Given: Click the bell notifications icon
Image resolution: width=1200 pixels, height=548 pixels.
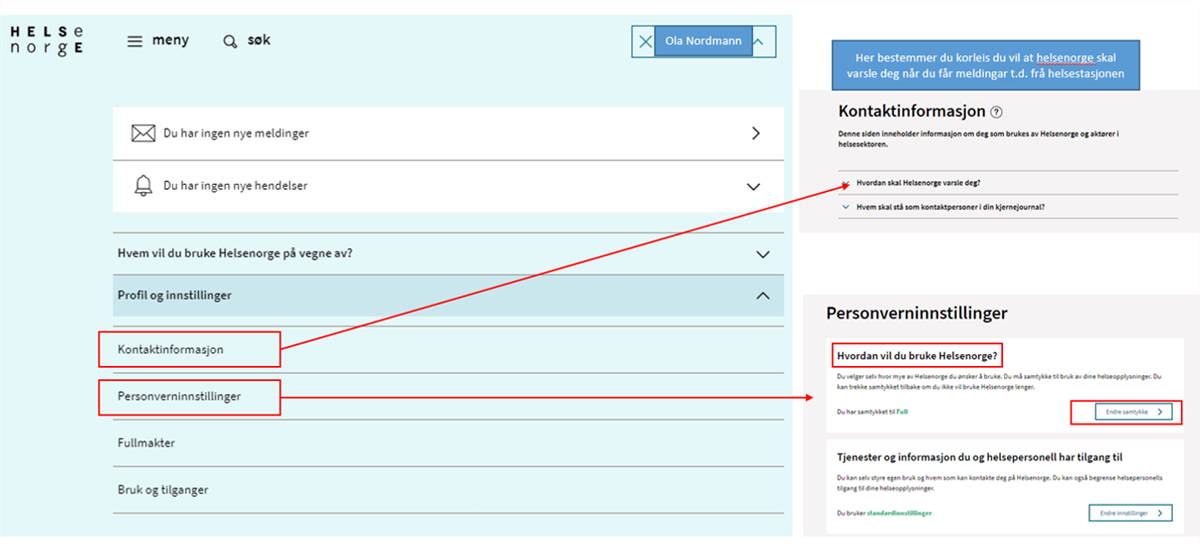Looking at the screenshot, I should [x=144, y=185].
